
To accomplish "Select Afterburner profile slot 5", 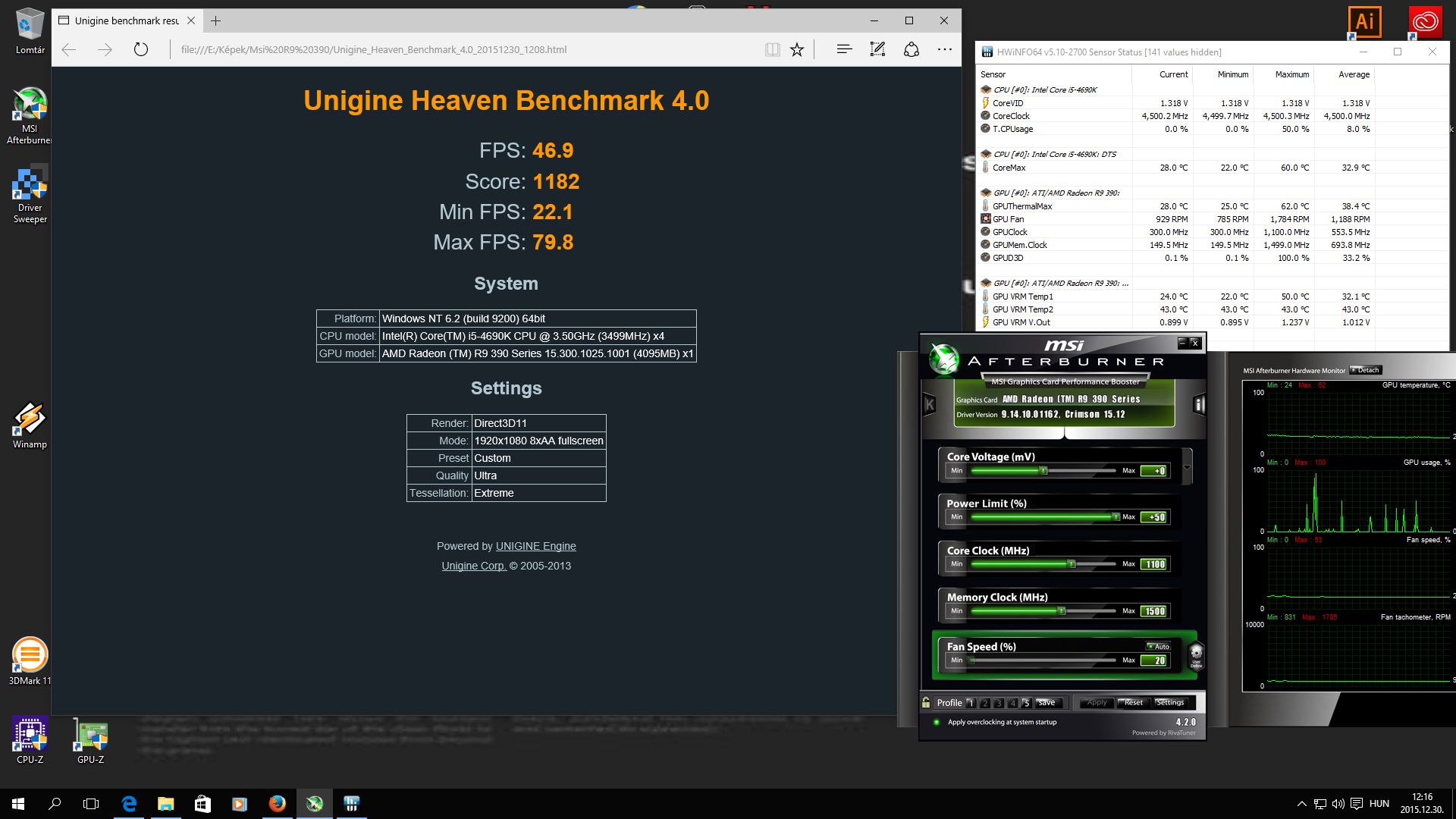I will 1026,703.
